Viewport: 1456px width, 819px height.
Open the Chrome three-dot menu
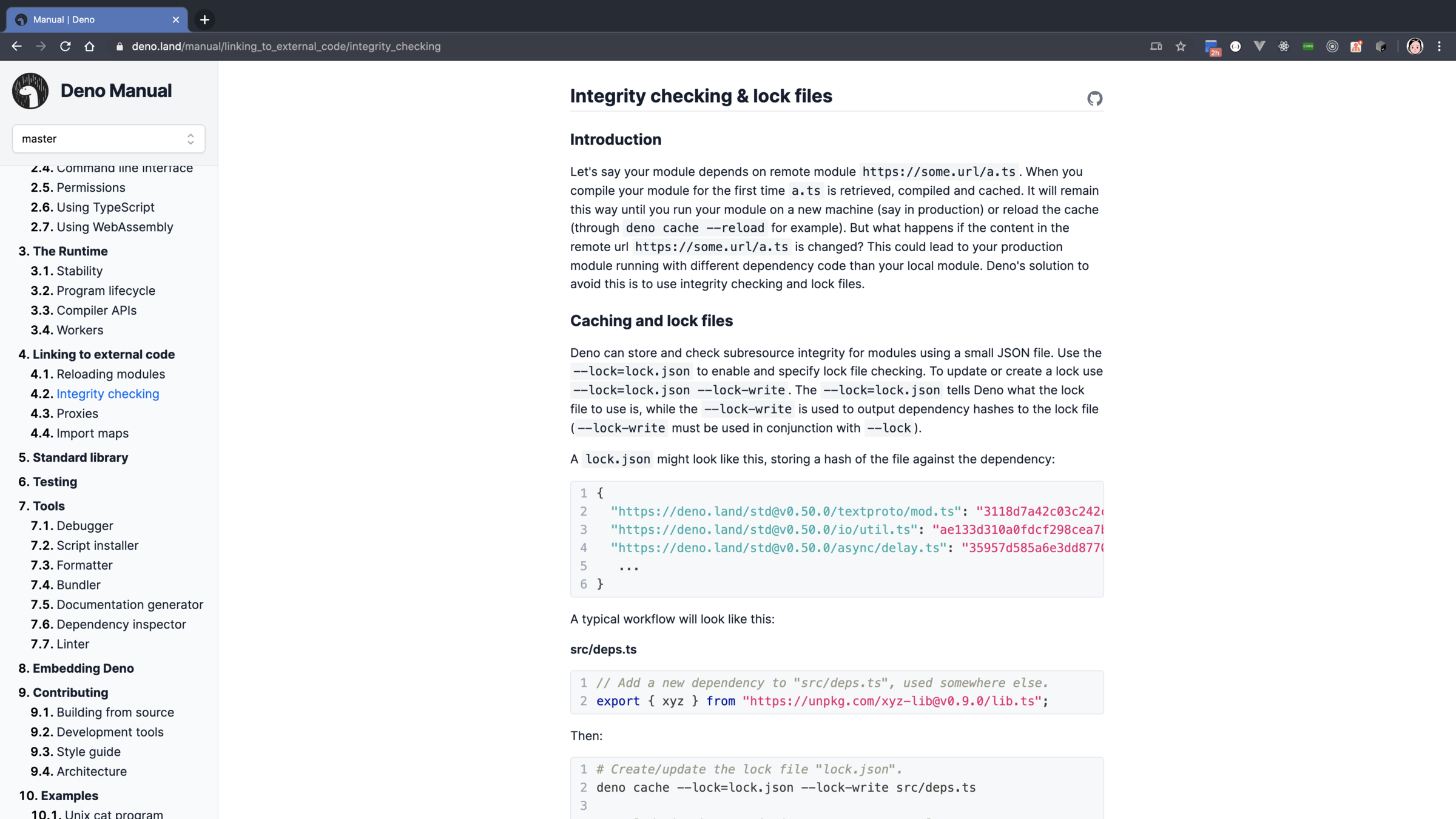(1439, 47)
